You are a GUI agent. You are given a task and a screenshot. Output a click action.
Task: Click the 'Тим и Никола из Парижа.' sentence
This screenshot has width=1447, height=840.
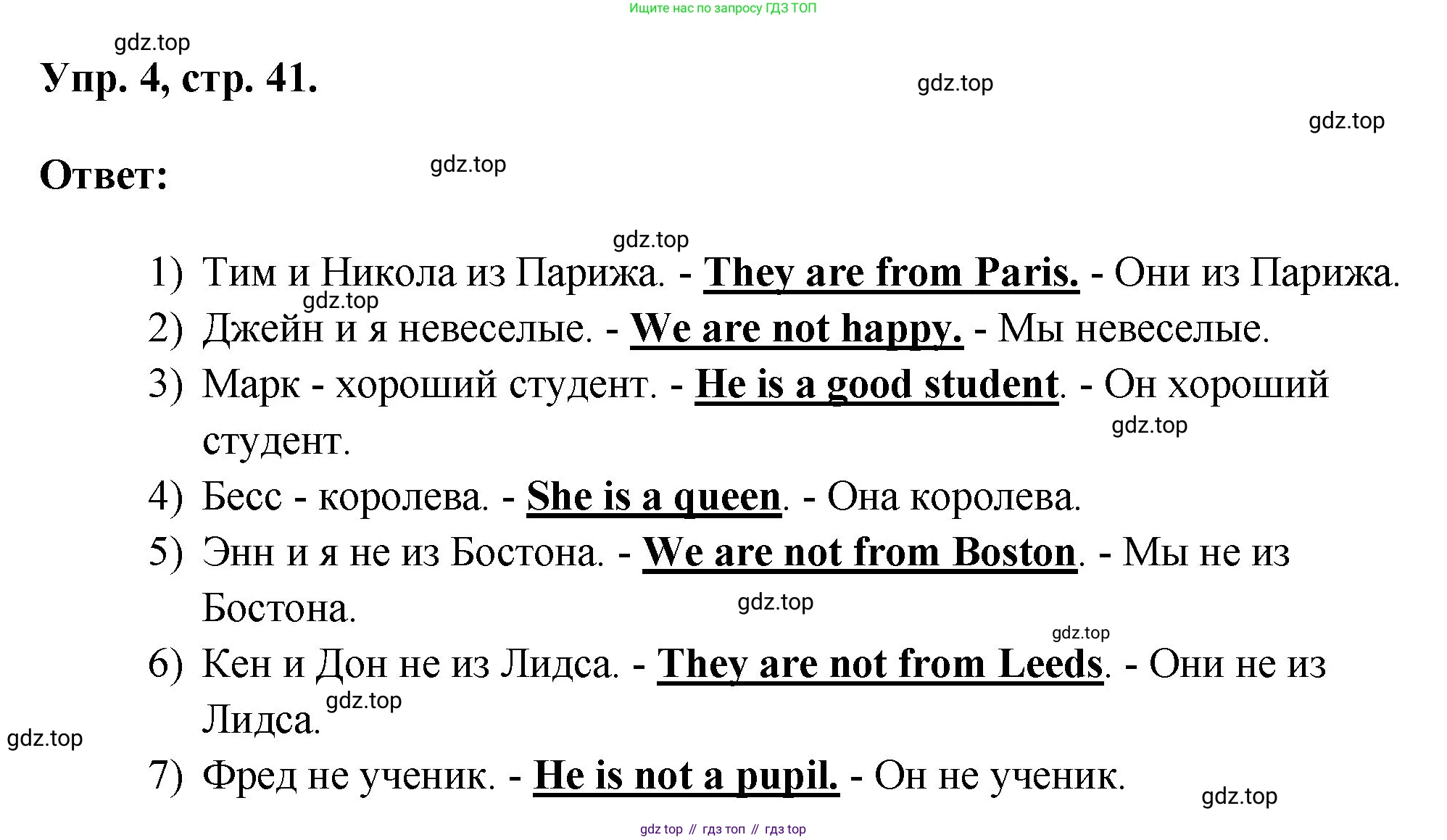[x=433, y=273]
